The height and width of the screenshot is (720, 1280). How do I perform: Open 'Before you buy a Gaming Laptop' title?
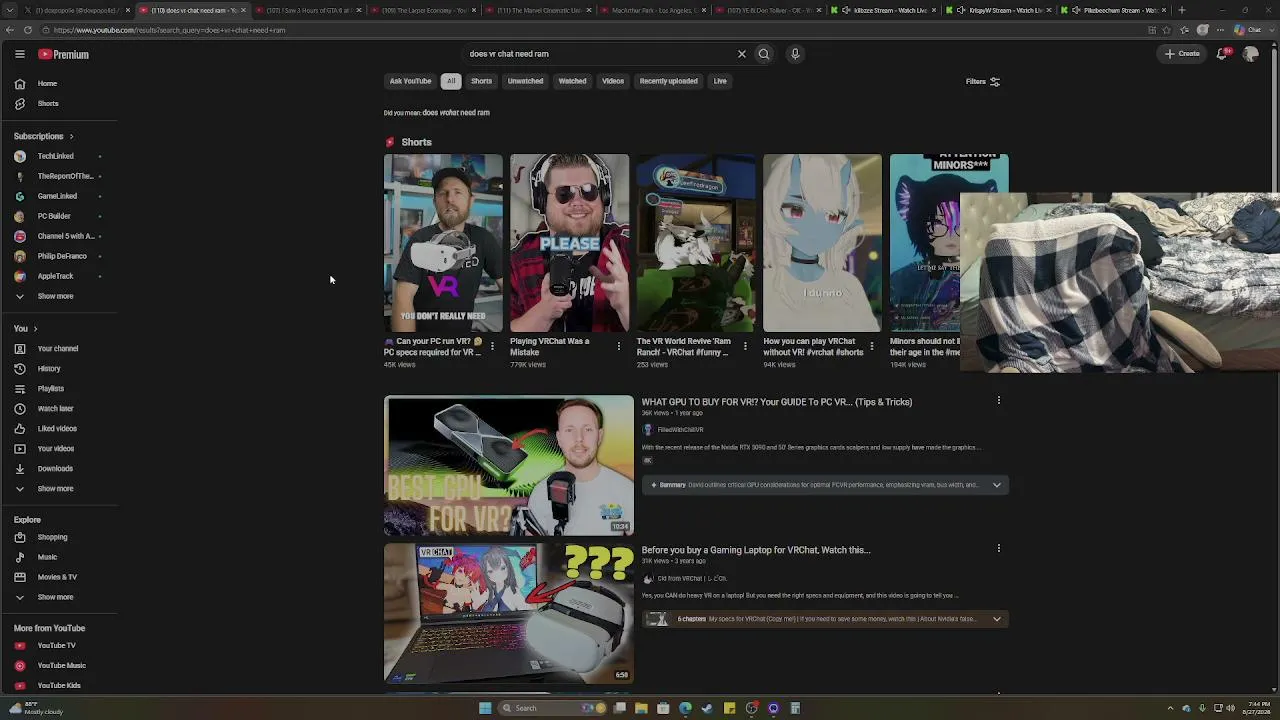point(755,550)
